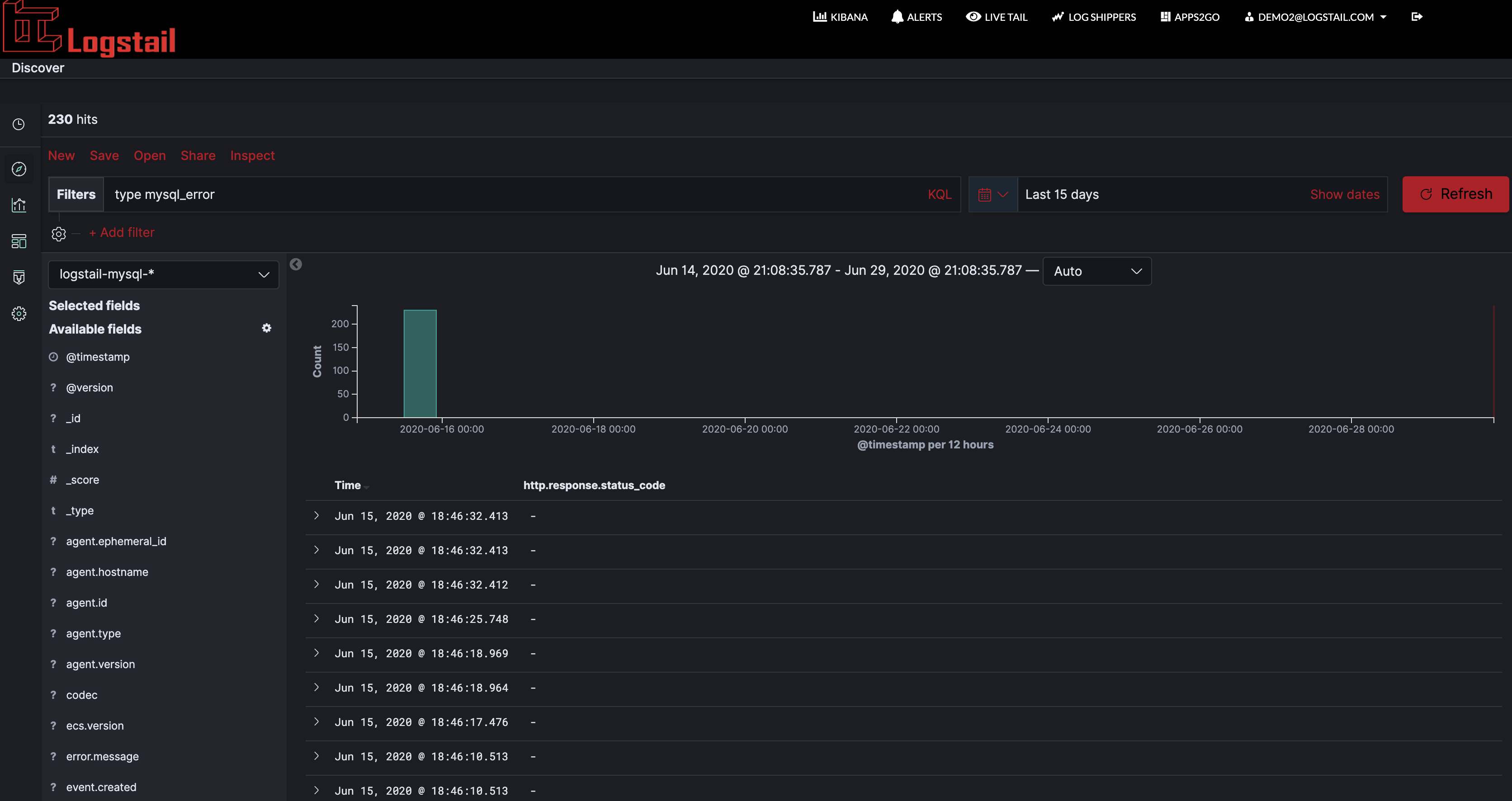This screenshot has width=1512, height=801.
Task: Expand the first log row at 18:46:32.413
Action: 317,516
